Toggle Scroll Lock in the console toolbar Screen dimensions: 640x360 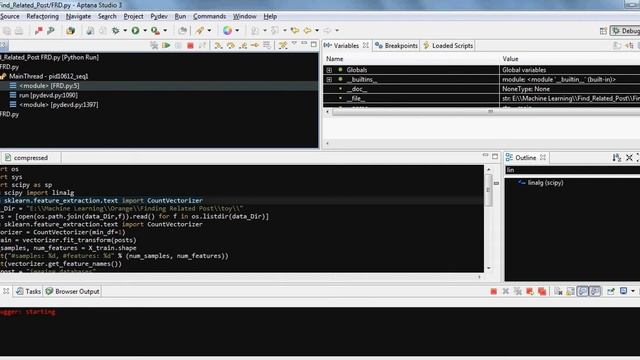(570, 291)
